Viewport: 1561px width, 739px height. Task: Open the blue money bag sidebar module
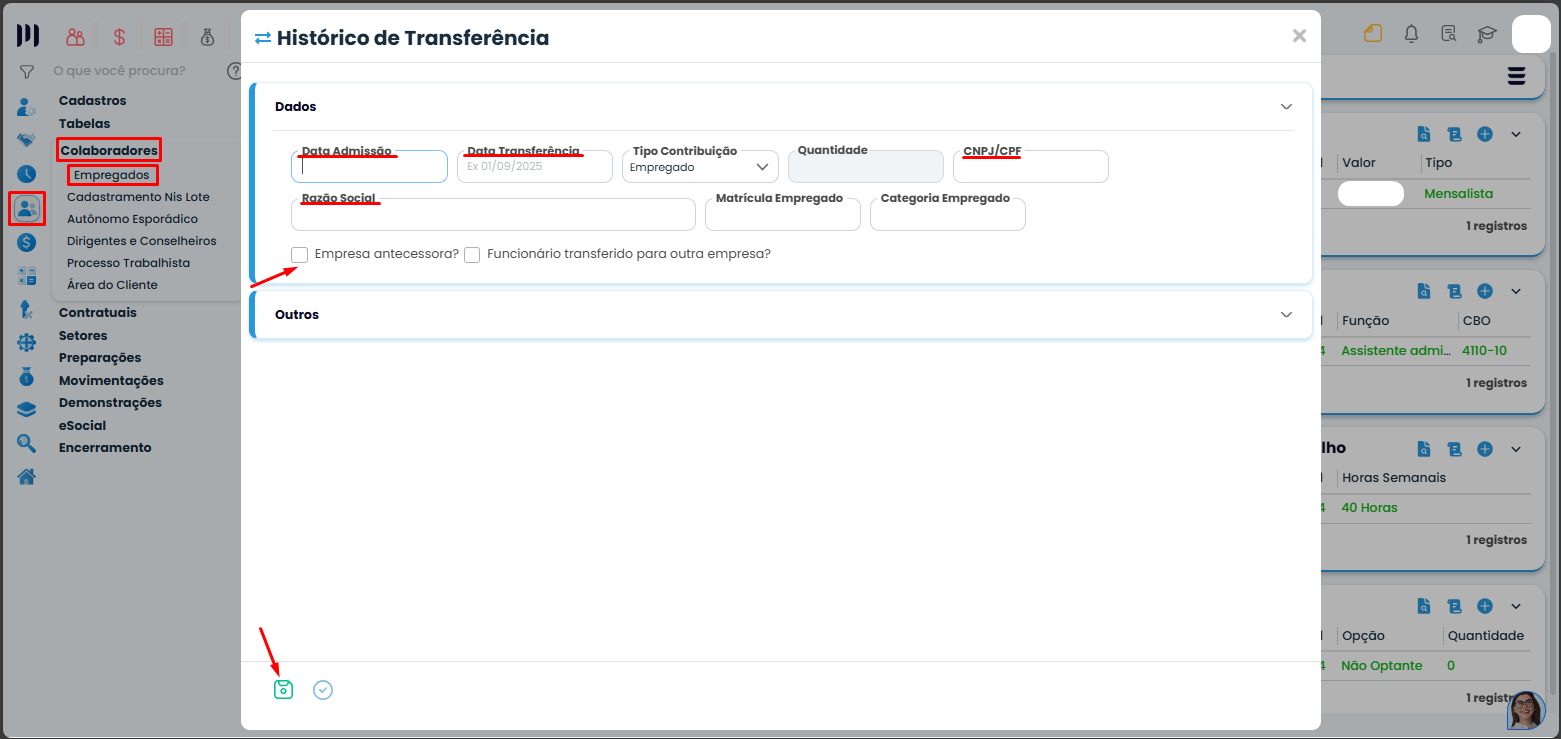click(26, 377)
